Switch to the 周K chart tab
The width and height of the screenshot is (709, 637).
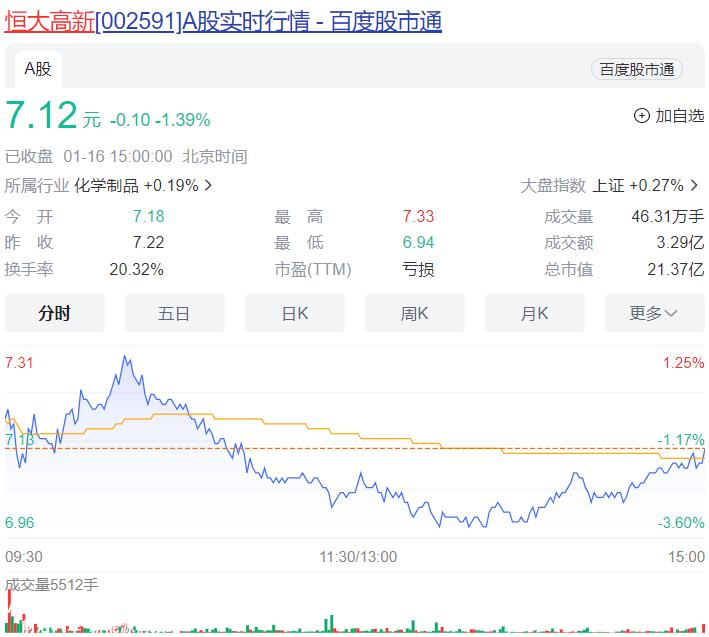point(415,313)
